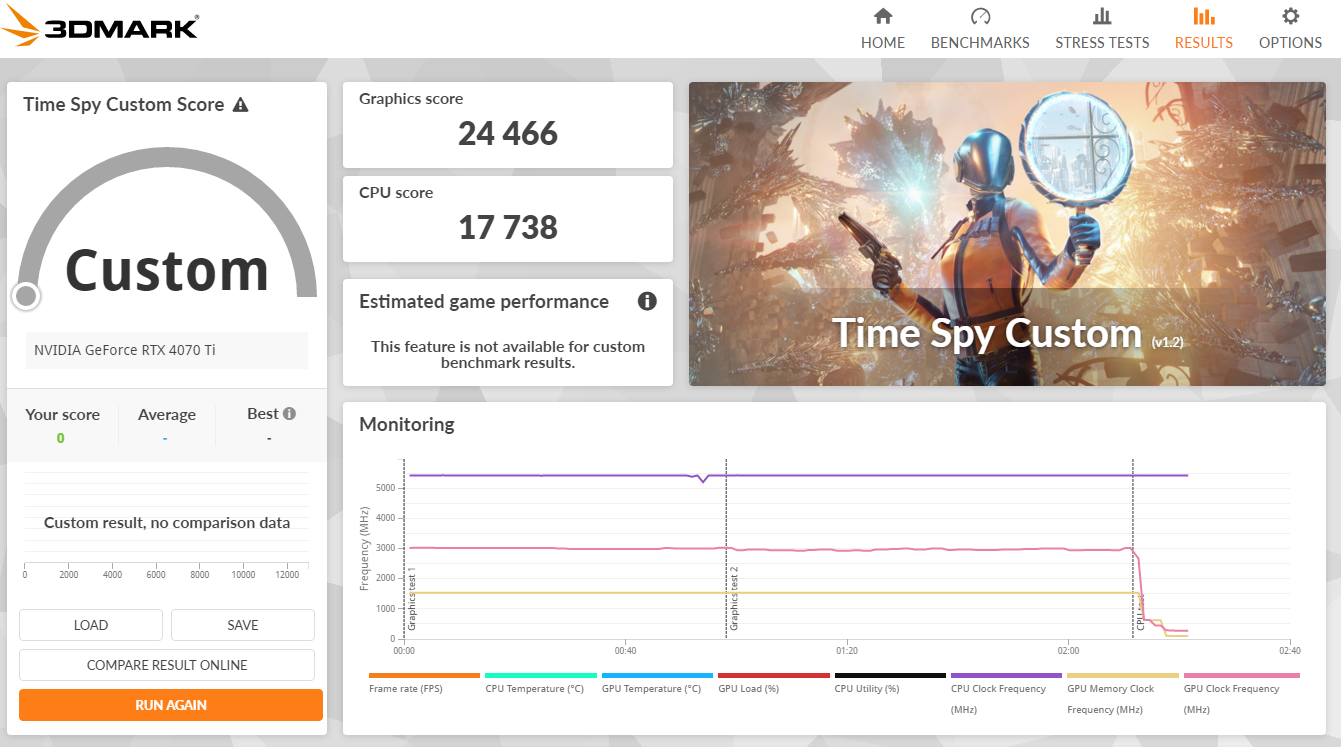1341x747 pixels.
Task: Select the STRESS TESTS tab label
Action: pos(1102,43)
